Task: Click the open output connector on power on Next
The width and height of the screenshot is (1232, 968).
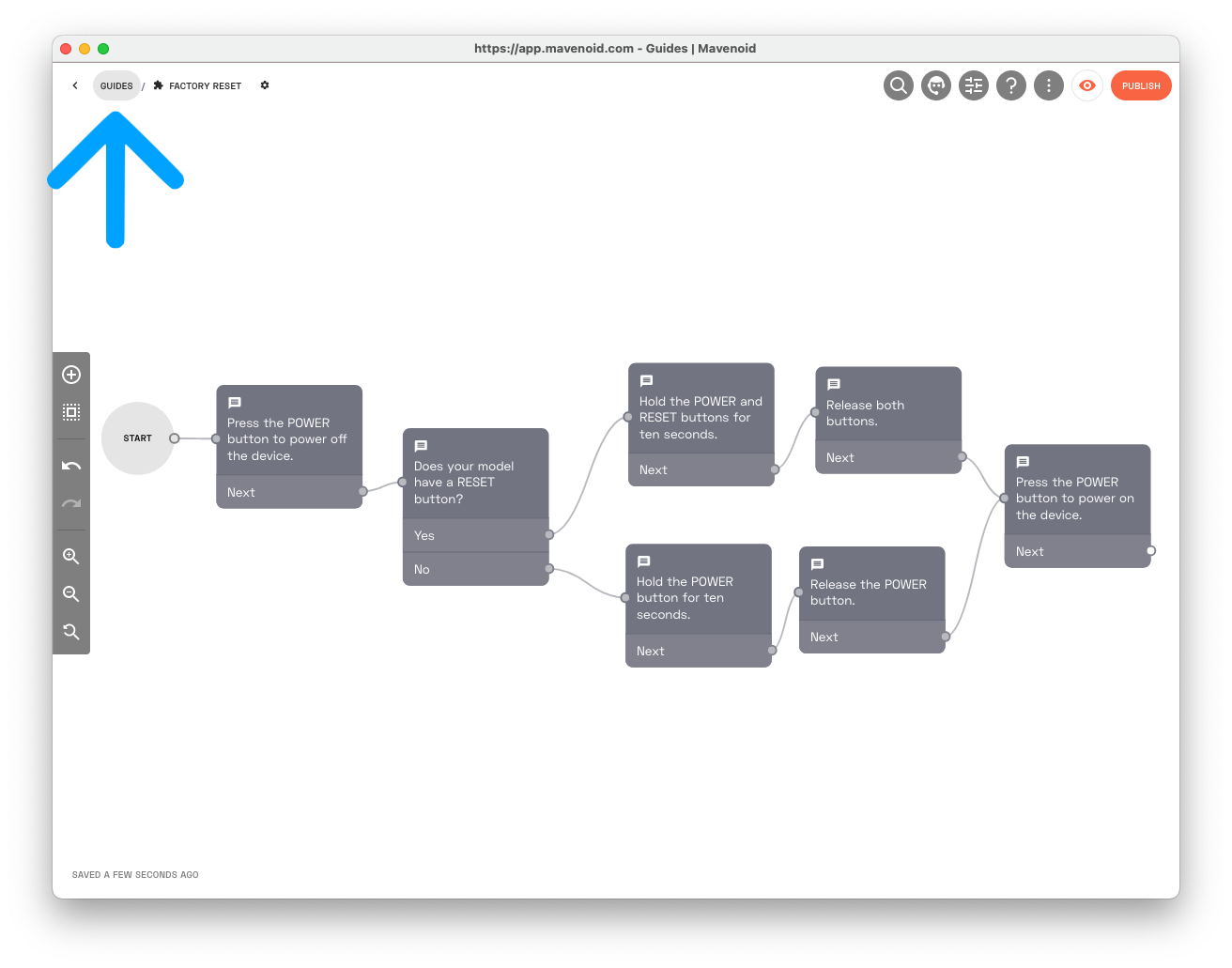Action: click(x=1151, y=551)
